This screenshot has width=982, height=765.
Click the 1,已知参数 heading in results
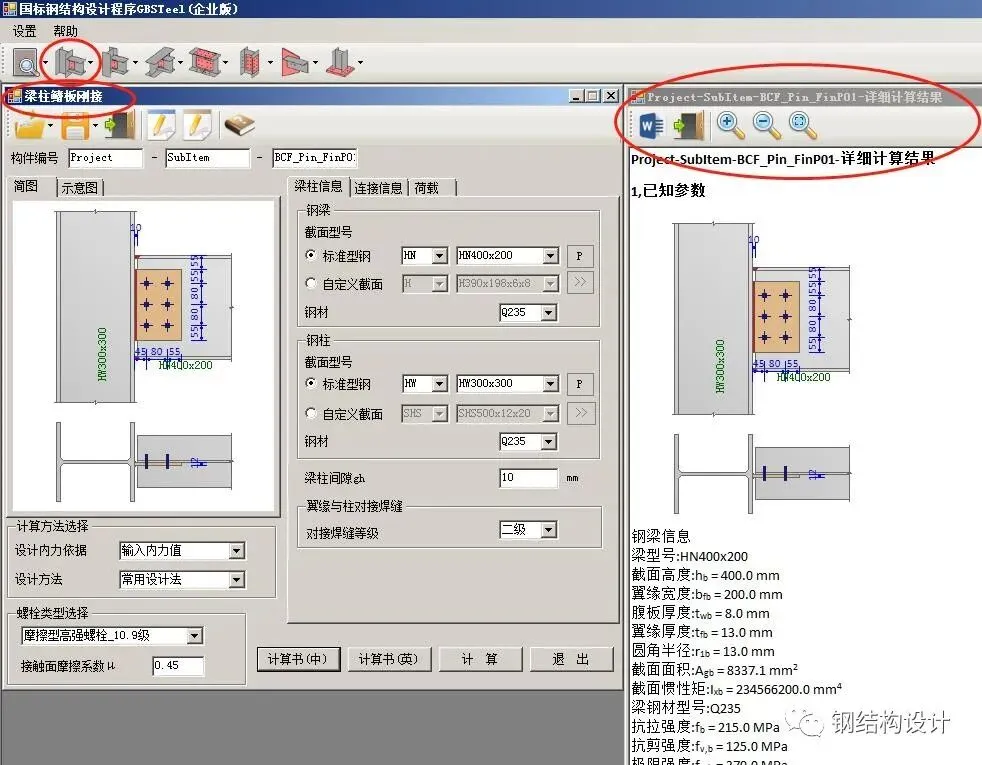click(x=668, y=190)
